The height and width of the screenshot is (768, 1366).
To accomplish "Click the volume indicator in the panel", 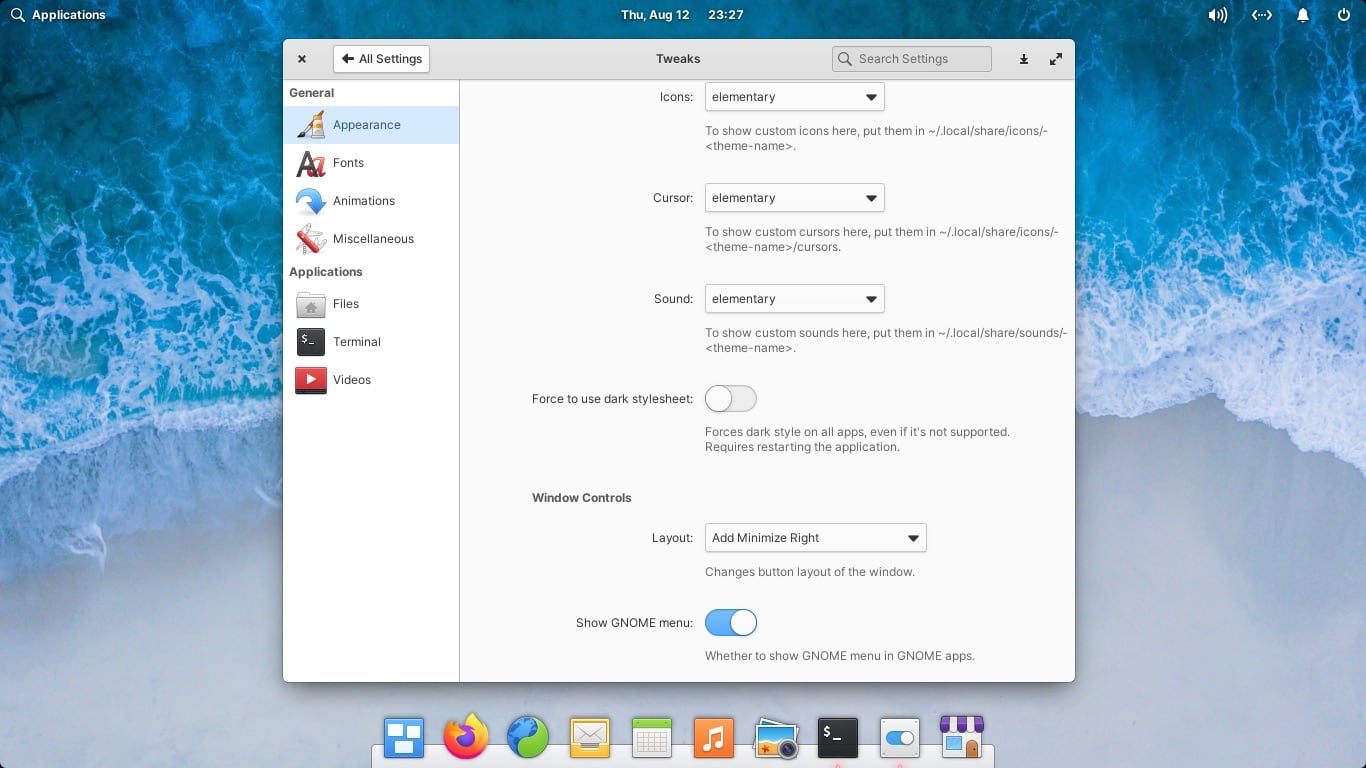I will tap(1217, 14).
